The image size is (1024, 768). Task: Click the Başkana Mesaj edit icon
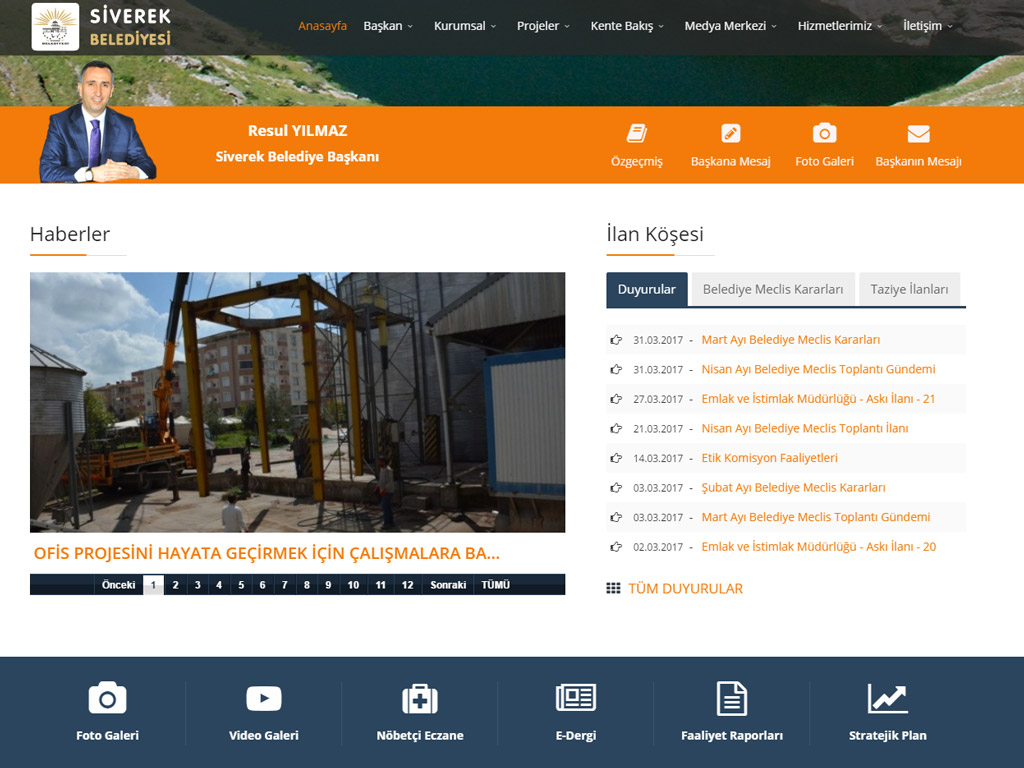point(730,134)
